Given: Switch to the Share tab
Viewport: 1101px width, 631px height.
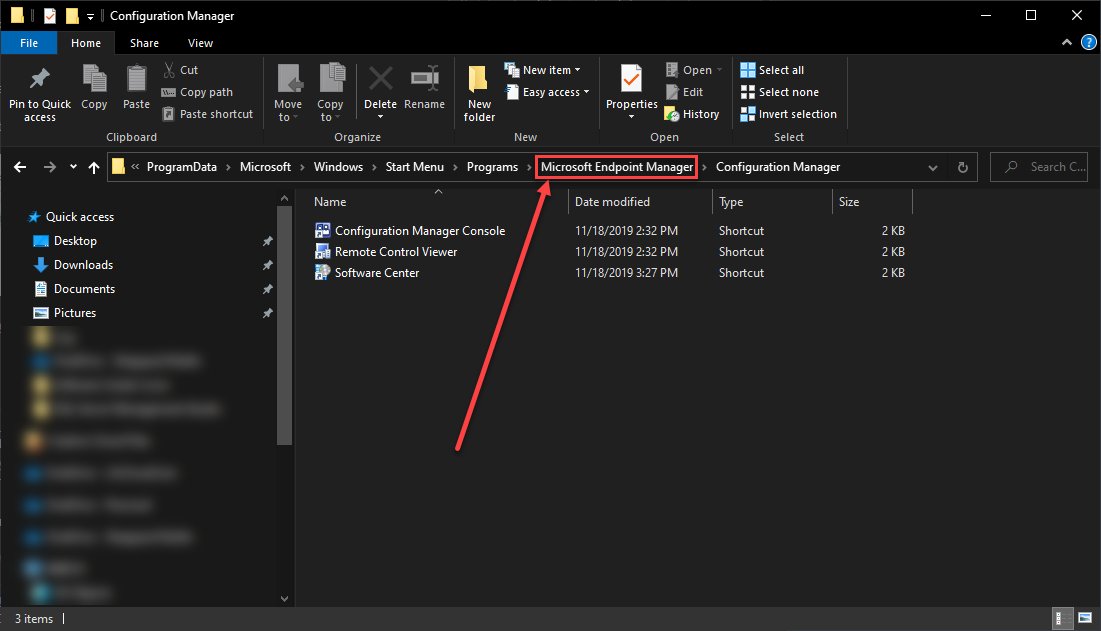Looking at the screenshot, I should tap(144, 43).
